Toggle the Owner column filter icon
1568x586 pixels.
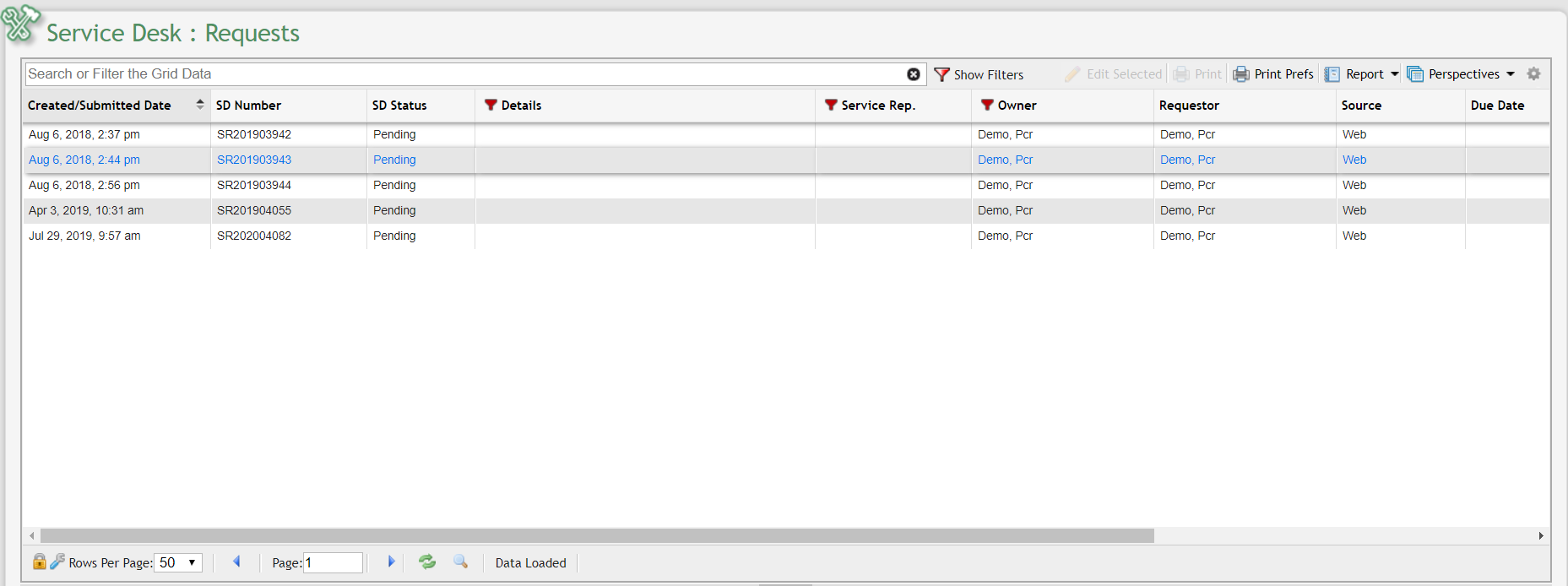(x=986, y=106)
